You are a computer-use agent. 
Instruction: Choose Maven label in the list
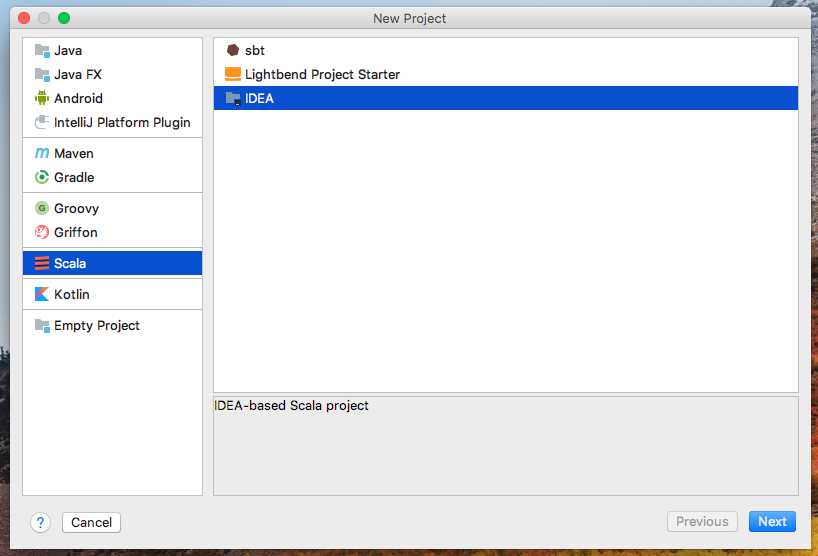(74, 153)
